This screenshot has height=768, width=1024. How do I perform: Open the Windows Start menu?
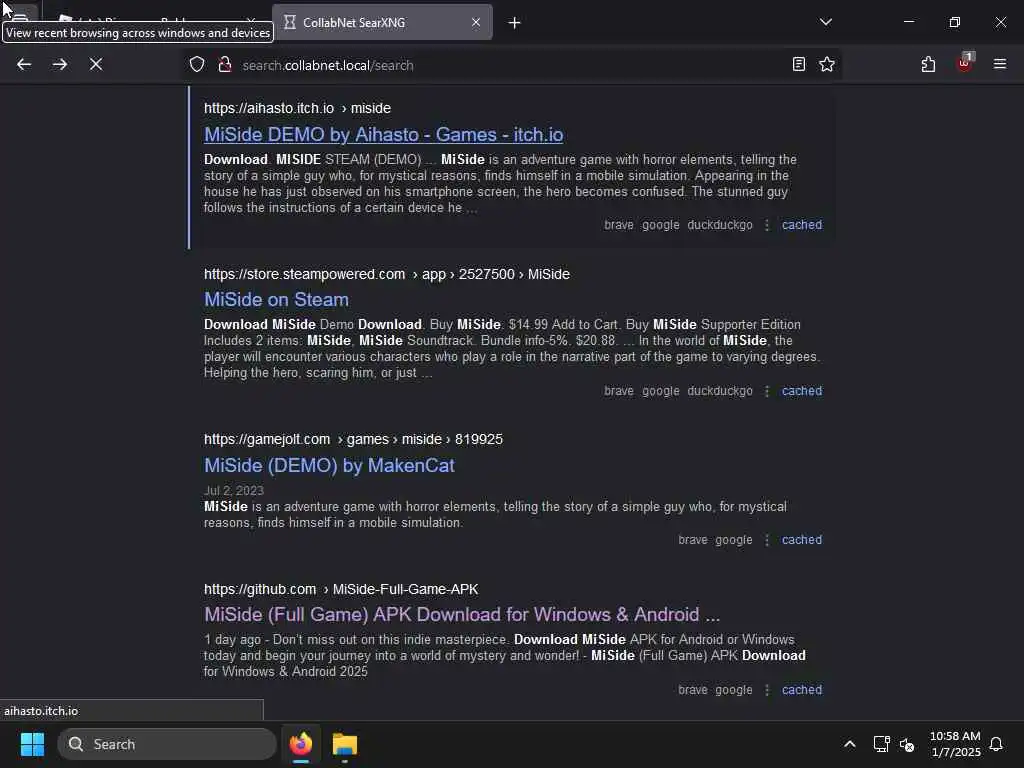coord(32,744)
